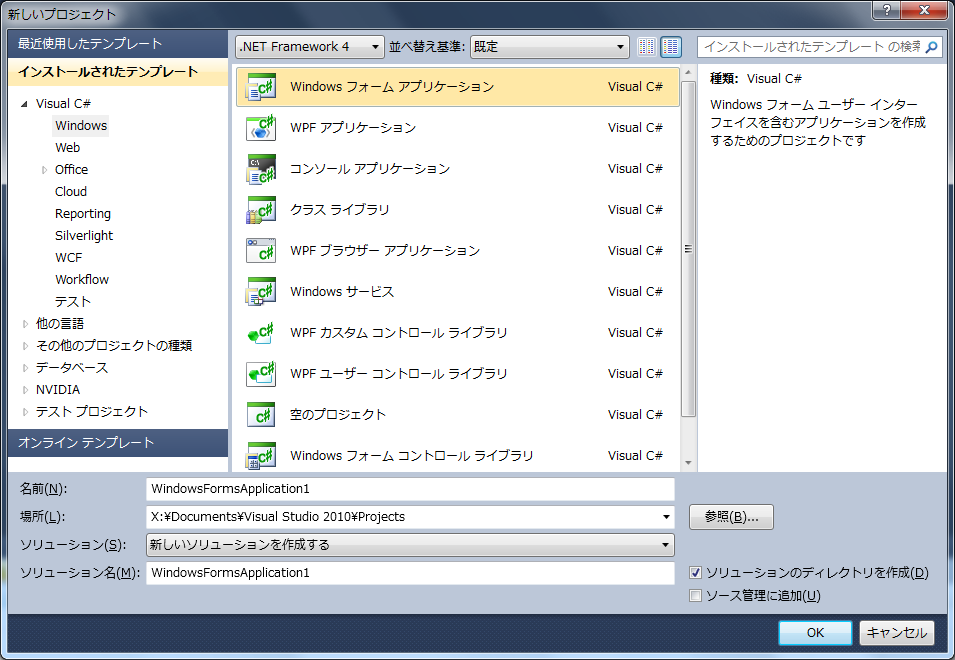Select the Workflow category
Image resolution: width=955 pixels, height=660 pixels.
tap(82, 279)
